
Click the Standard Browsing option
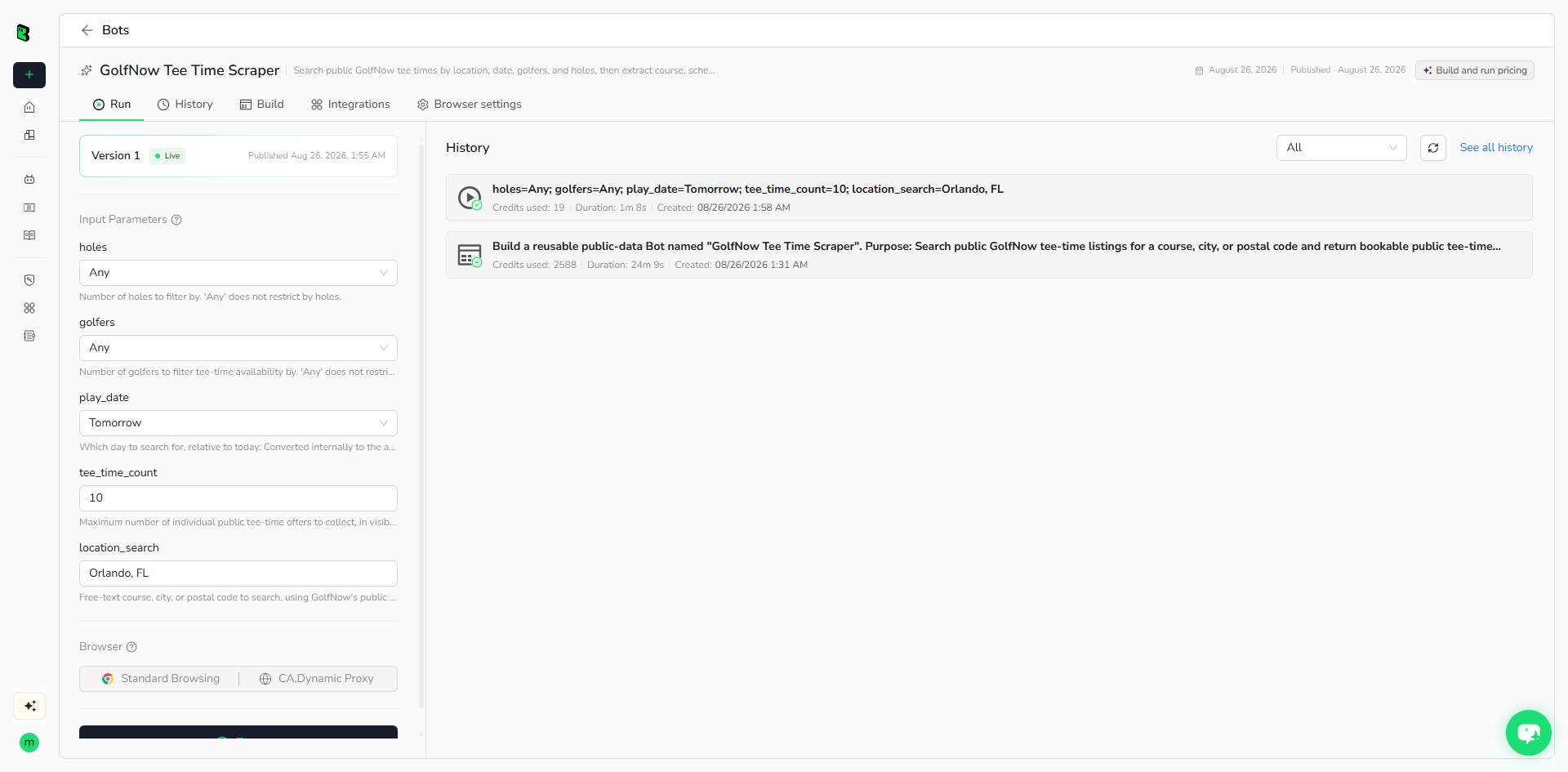click(x=161, y=679)
